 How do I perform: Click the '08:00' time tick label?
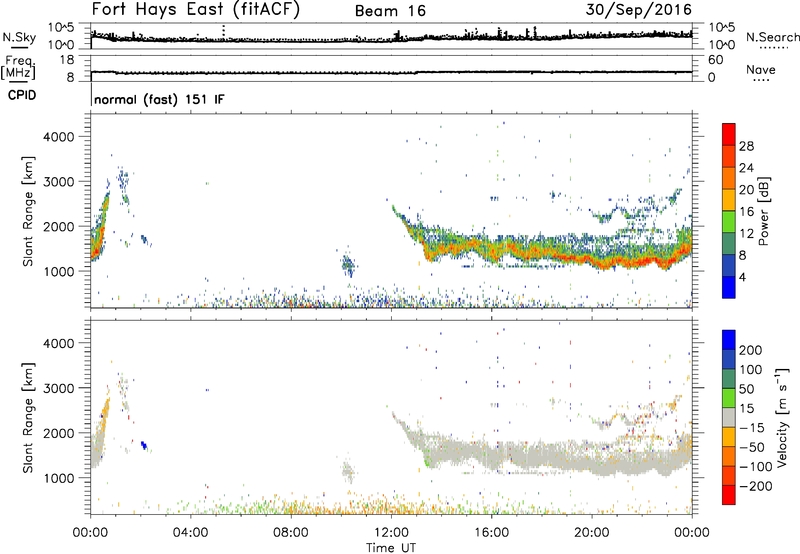291,532
